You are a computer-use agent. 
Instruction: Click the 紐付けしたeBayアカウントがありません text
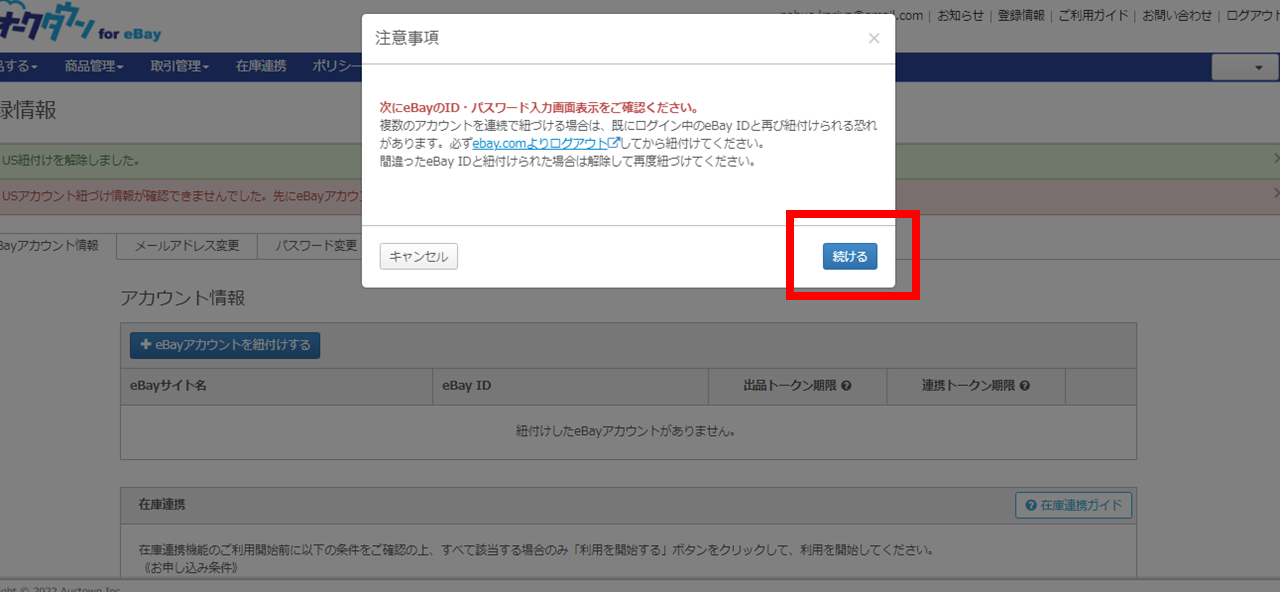627,432
